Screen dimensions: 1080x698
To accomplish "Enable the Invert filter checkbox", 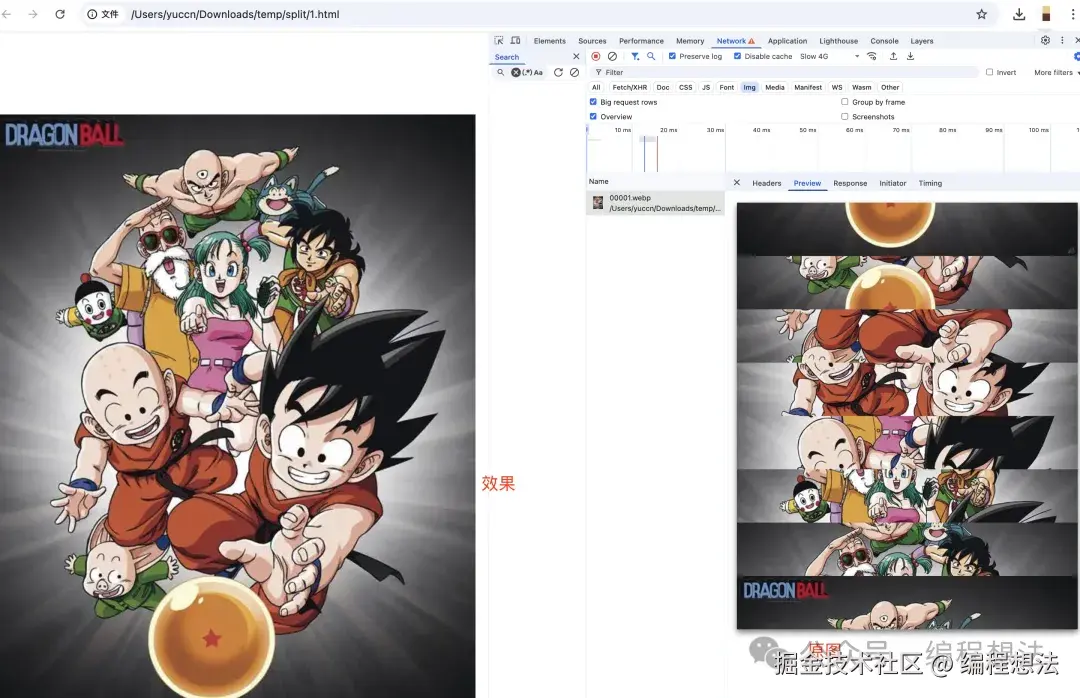I will click(x=990, y=72).
